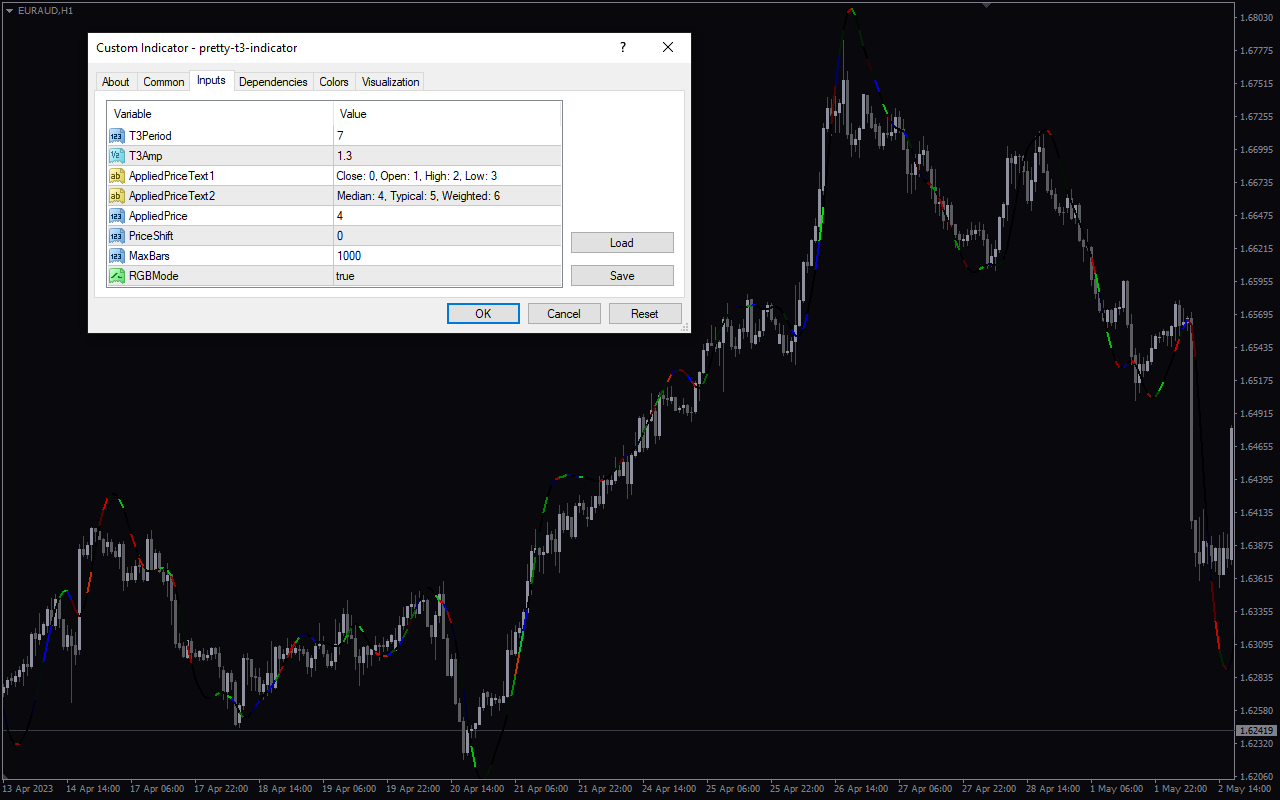Switch to the About tab

pyautogui.click(x=116, y=82)
